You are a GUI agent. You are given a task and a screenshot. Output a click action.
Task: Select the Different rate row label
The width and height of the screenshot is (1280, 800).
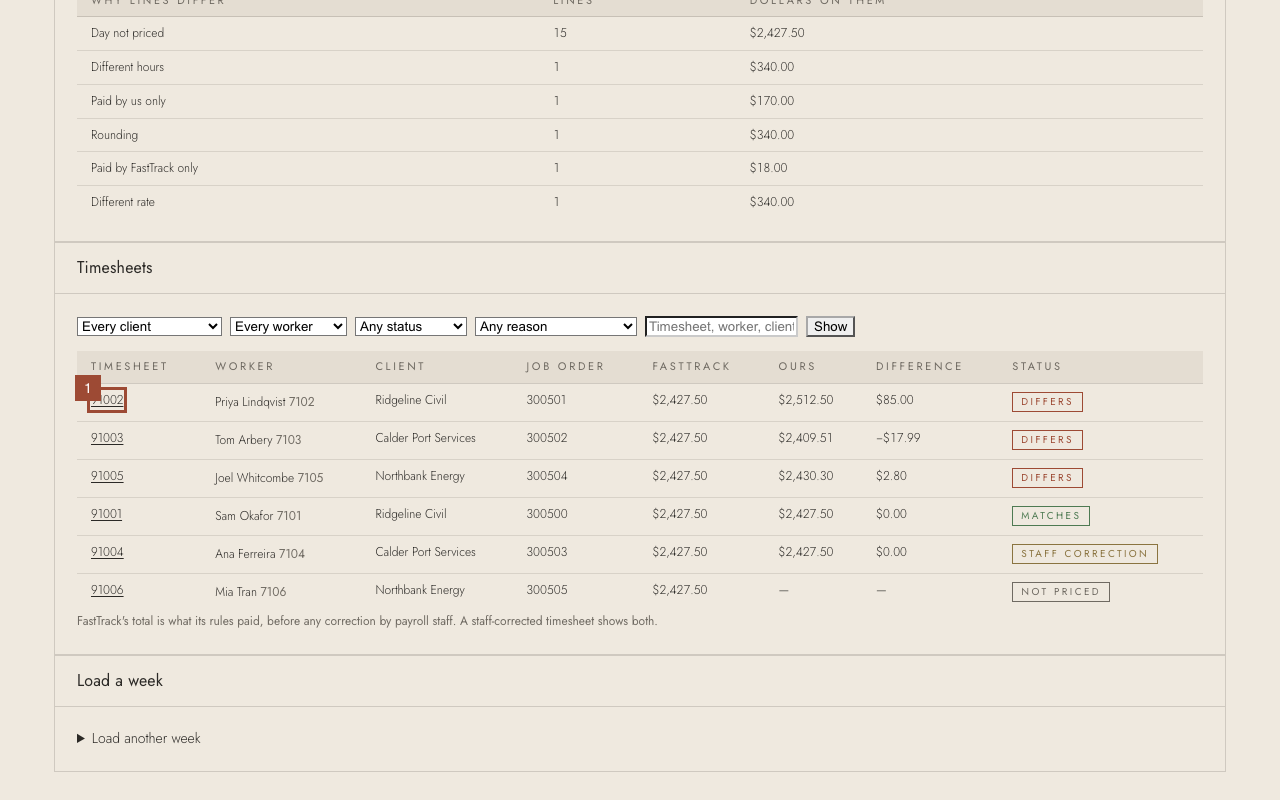click(123, 202)
